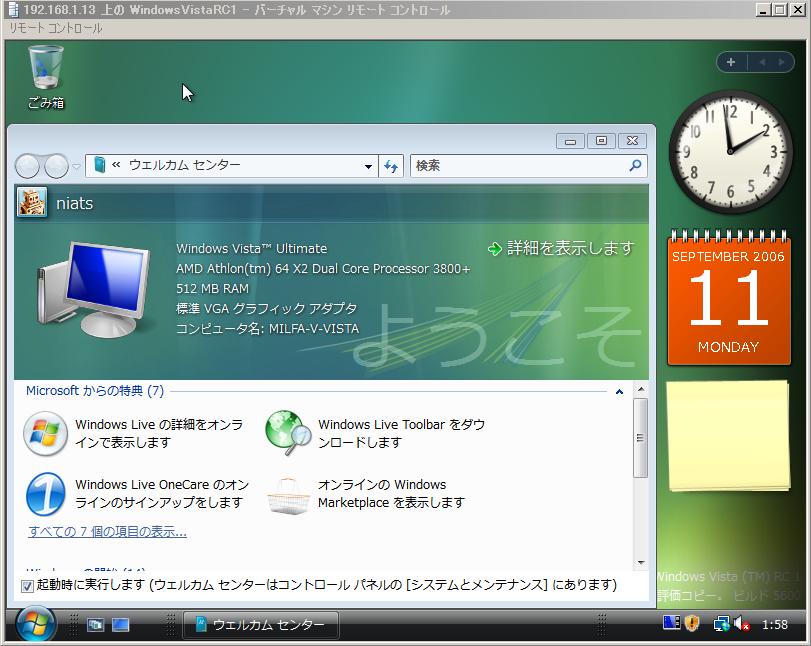
Task: Collapse the Microsoft からの特典 section
Action: click(x=619, y=392)
